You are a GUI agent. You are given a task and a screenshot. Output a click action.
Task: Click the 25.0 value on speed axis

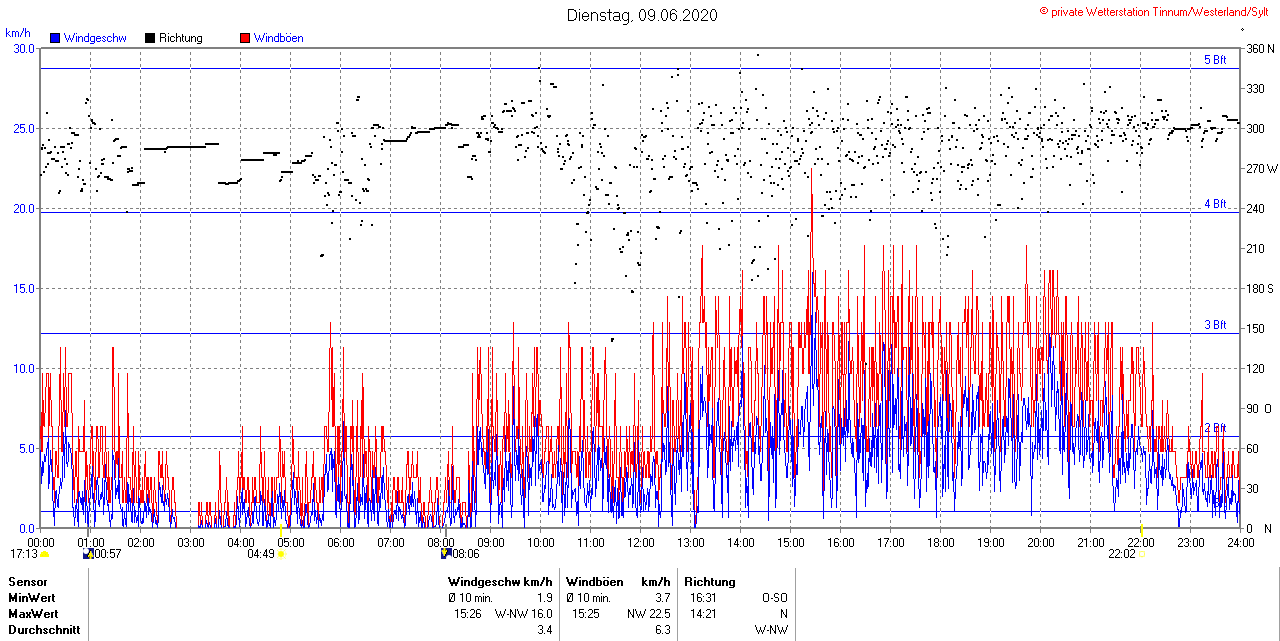(23, 128)
